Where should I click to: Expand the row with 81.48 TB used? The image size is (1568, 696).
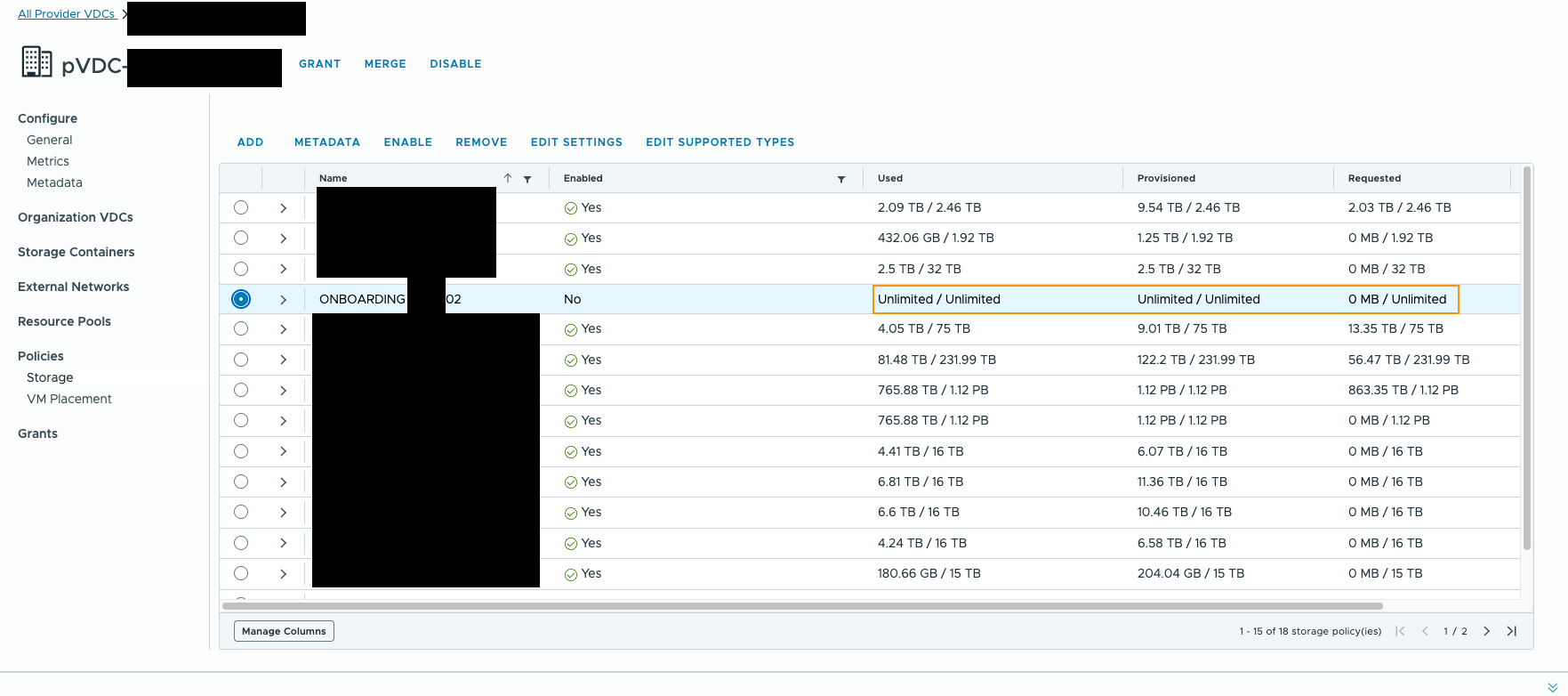284,360
